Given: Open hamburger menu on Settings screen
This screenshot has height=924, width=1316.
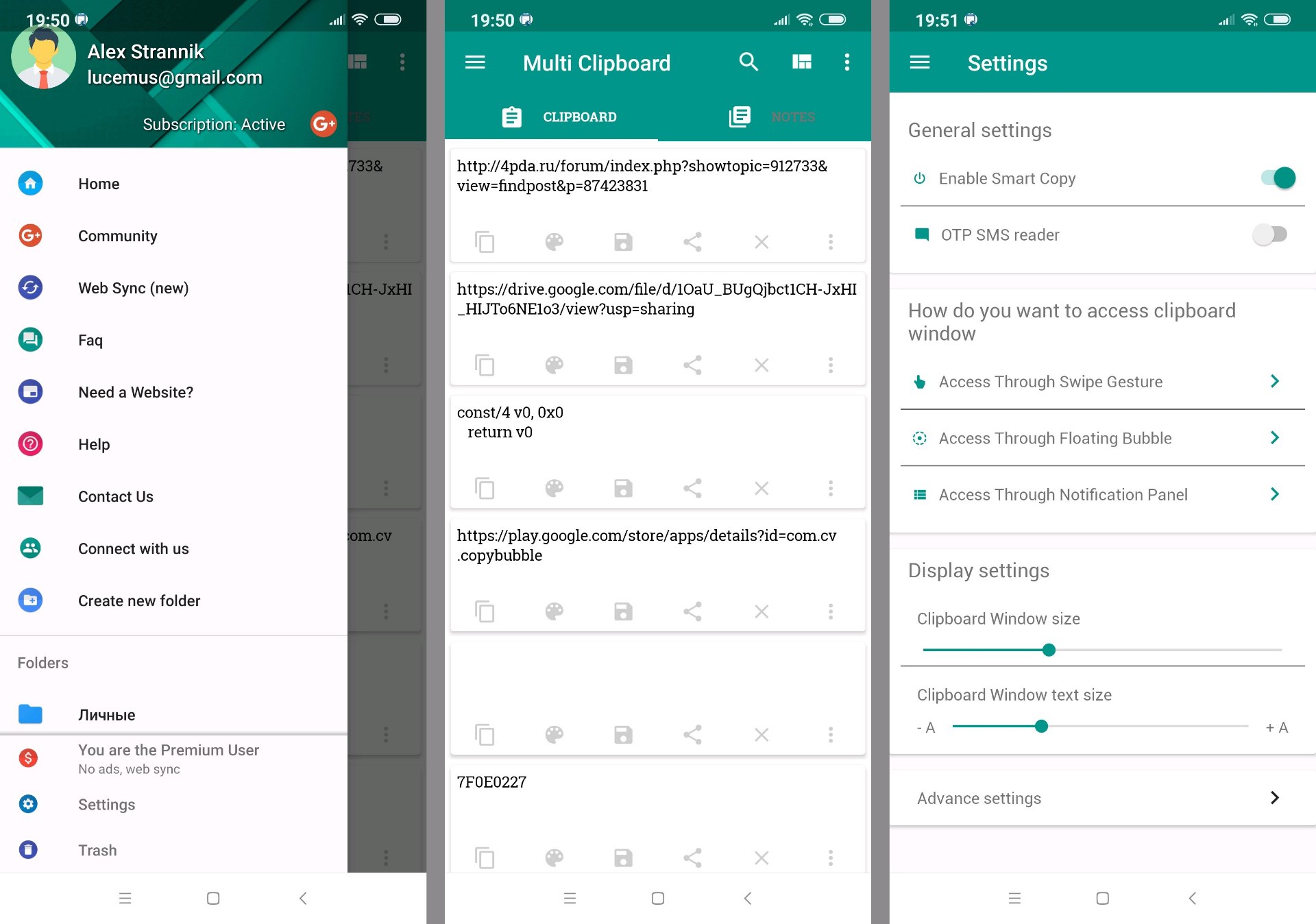Looking at the screenshot, I should 920,62.
